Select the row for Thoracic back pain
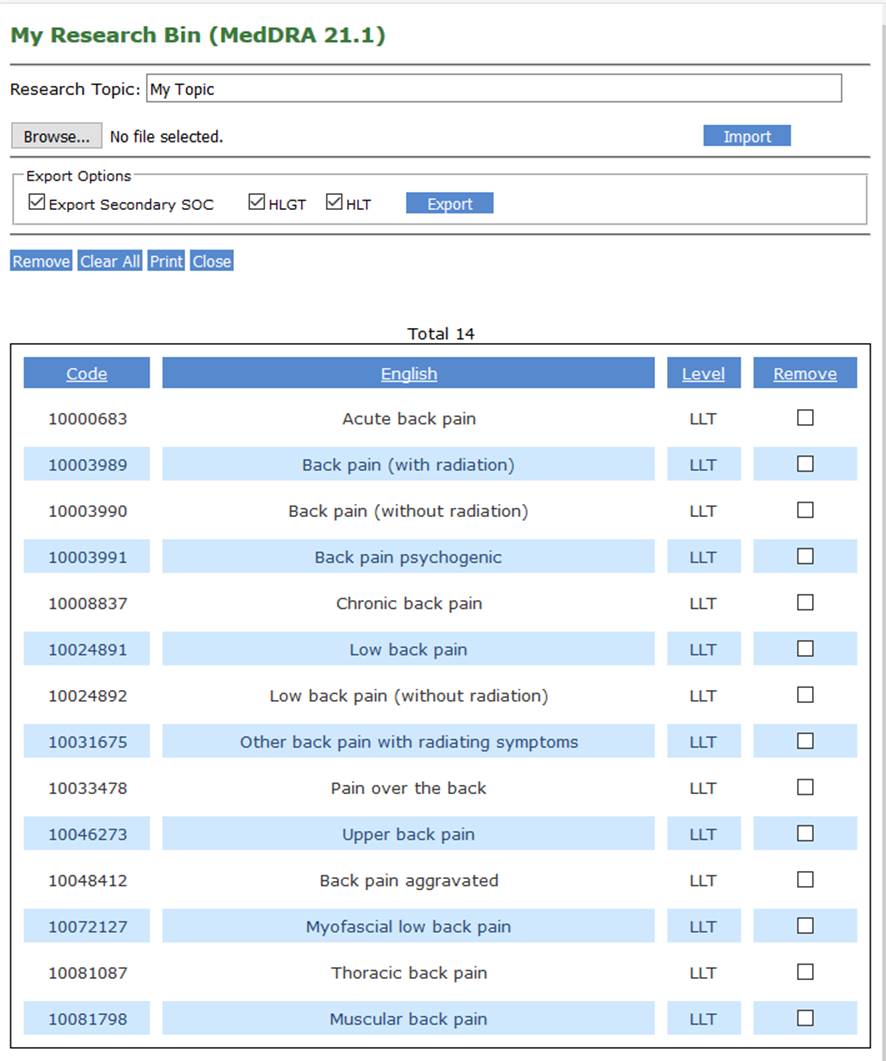The image size is (886, 1061). coord(408,971)
